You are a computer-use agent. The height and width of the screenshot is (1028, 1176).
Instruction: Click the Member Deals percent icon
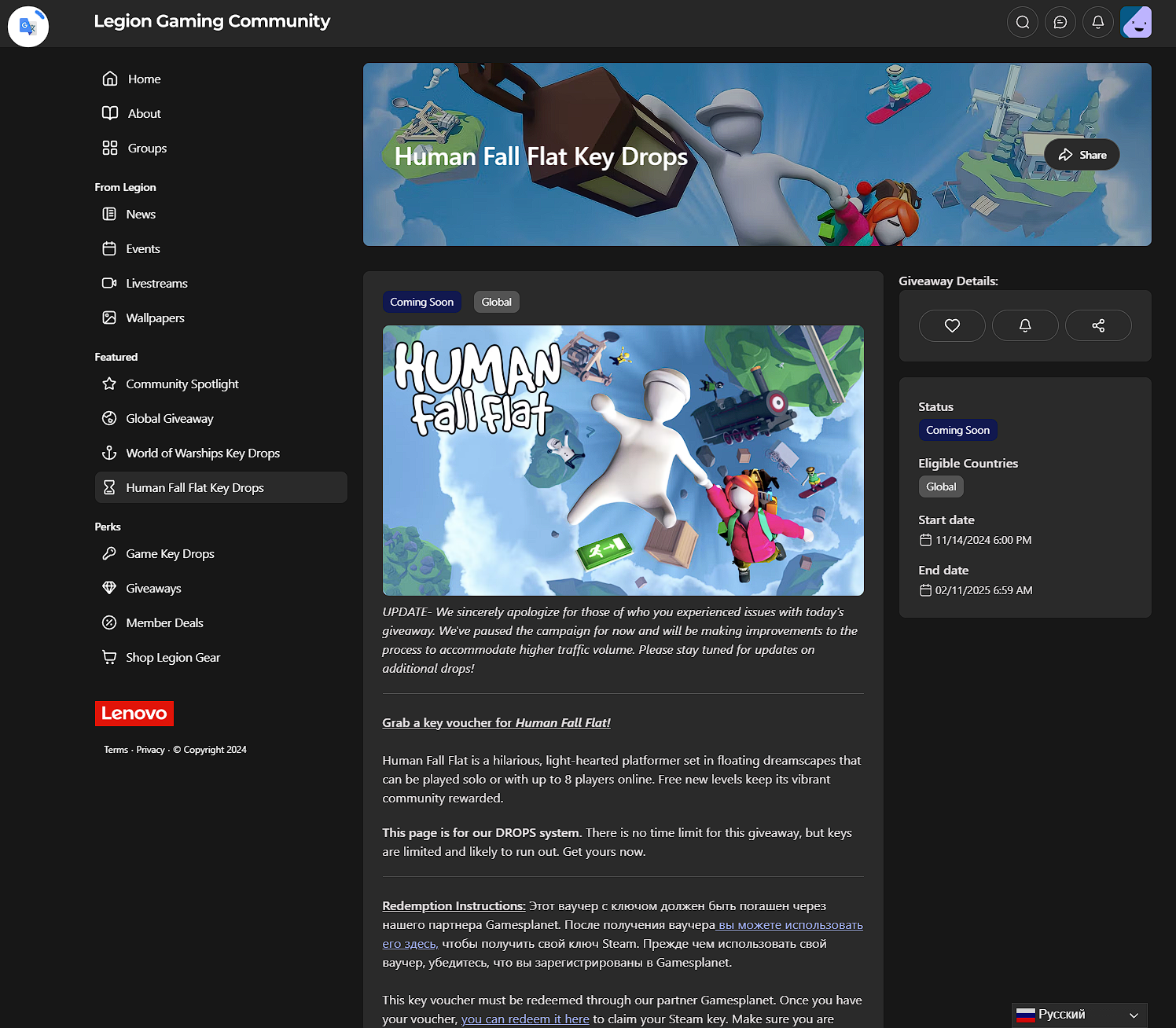(x=109, y=622)
